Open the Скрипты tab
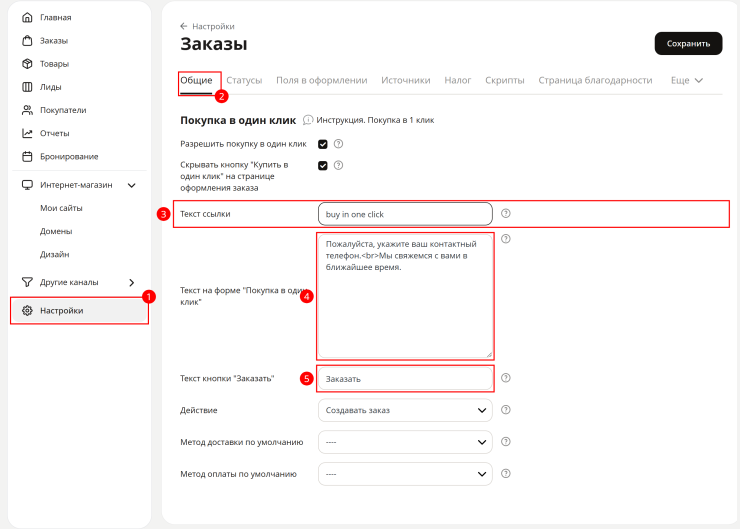The width and height of the screenshot is (740, 529). [x=505, y=81]
